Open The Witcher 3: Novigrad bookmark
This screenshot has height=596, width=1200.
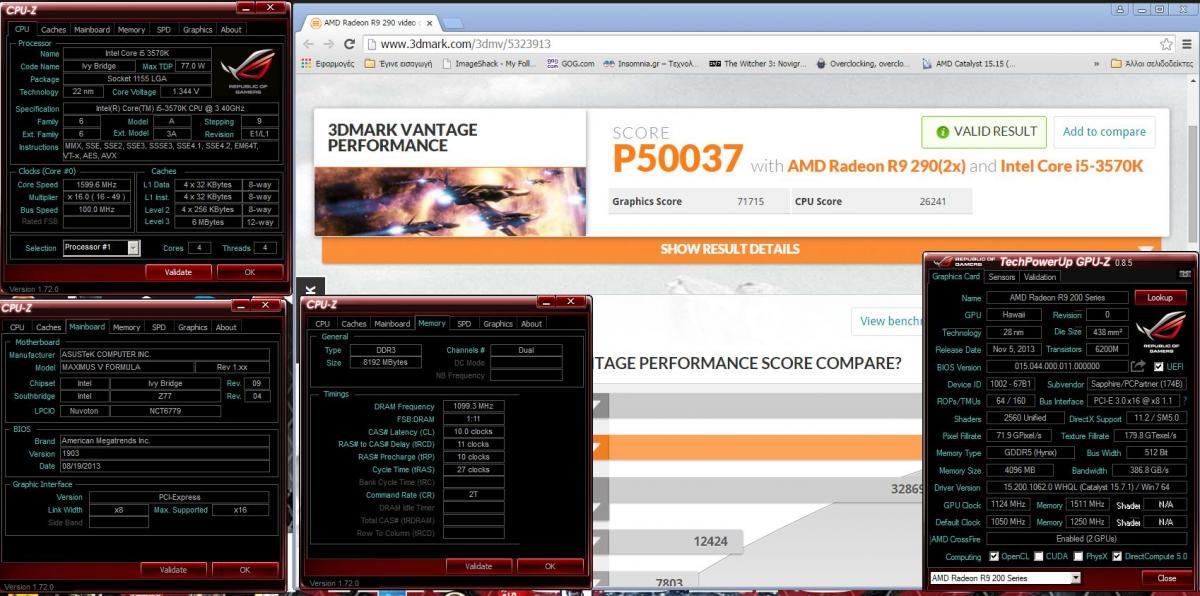[x=757, y=63]
